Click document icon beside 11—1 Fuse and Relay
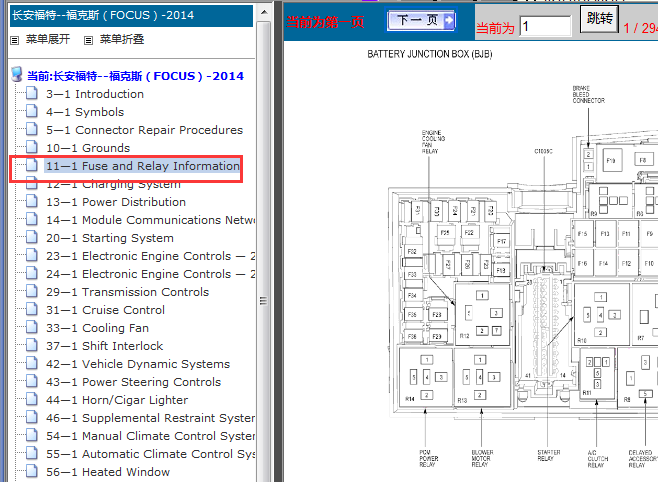 [31, 165]
